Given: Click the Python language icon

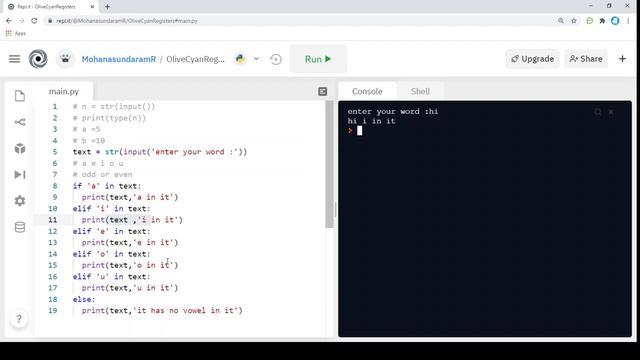Looking at the screenshot, I should 240,59.
